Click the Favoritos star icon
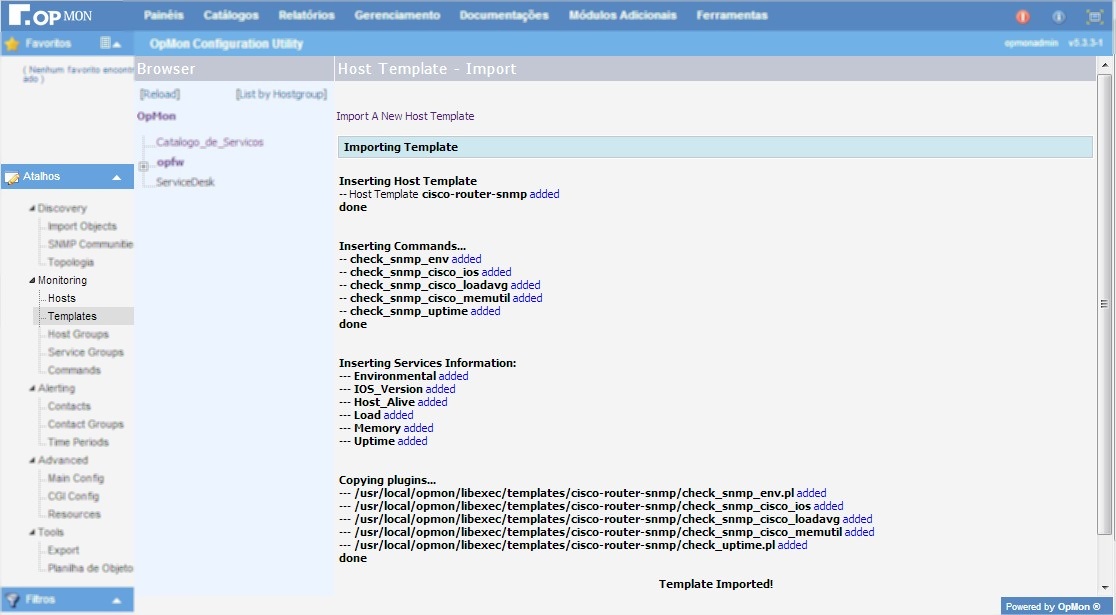This screenshot has height=615, width=1116. [12, 44]
